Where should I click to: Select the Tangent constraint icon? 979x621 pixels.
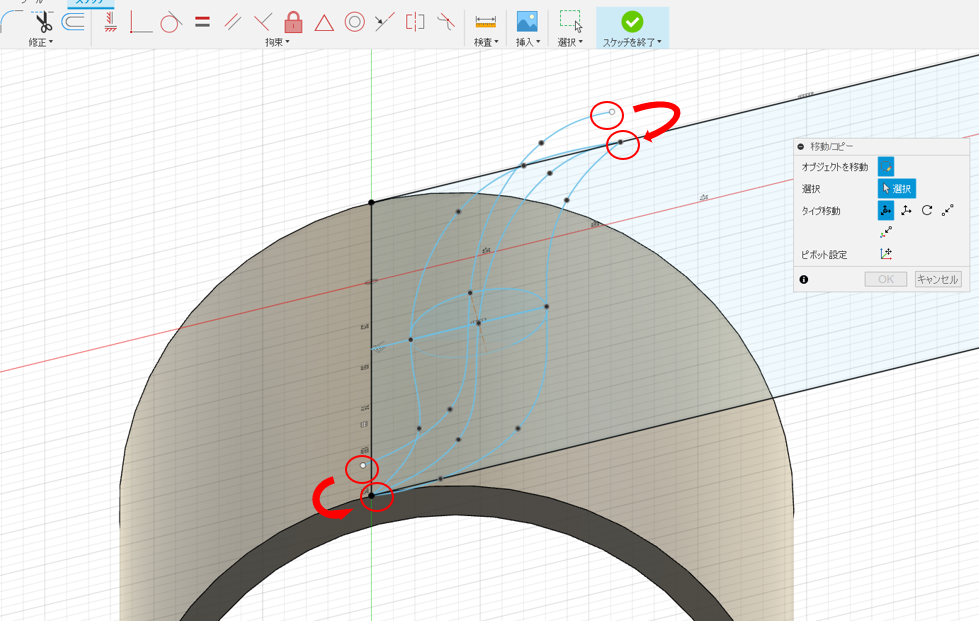170,22
